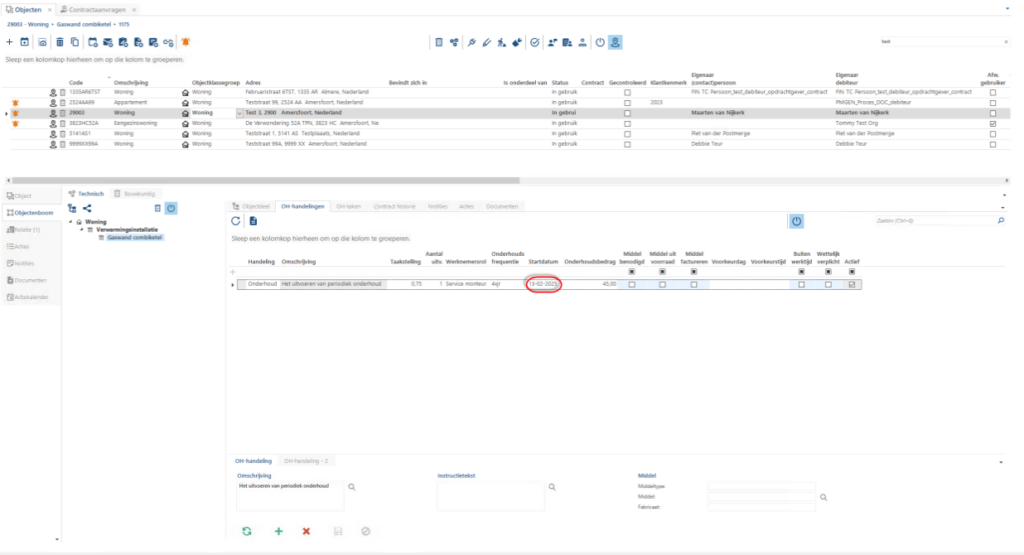
Task: Tick Middel benodigd checkbox in Onderhoud row
Action: [x=632, y=285]
